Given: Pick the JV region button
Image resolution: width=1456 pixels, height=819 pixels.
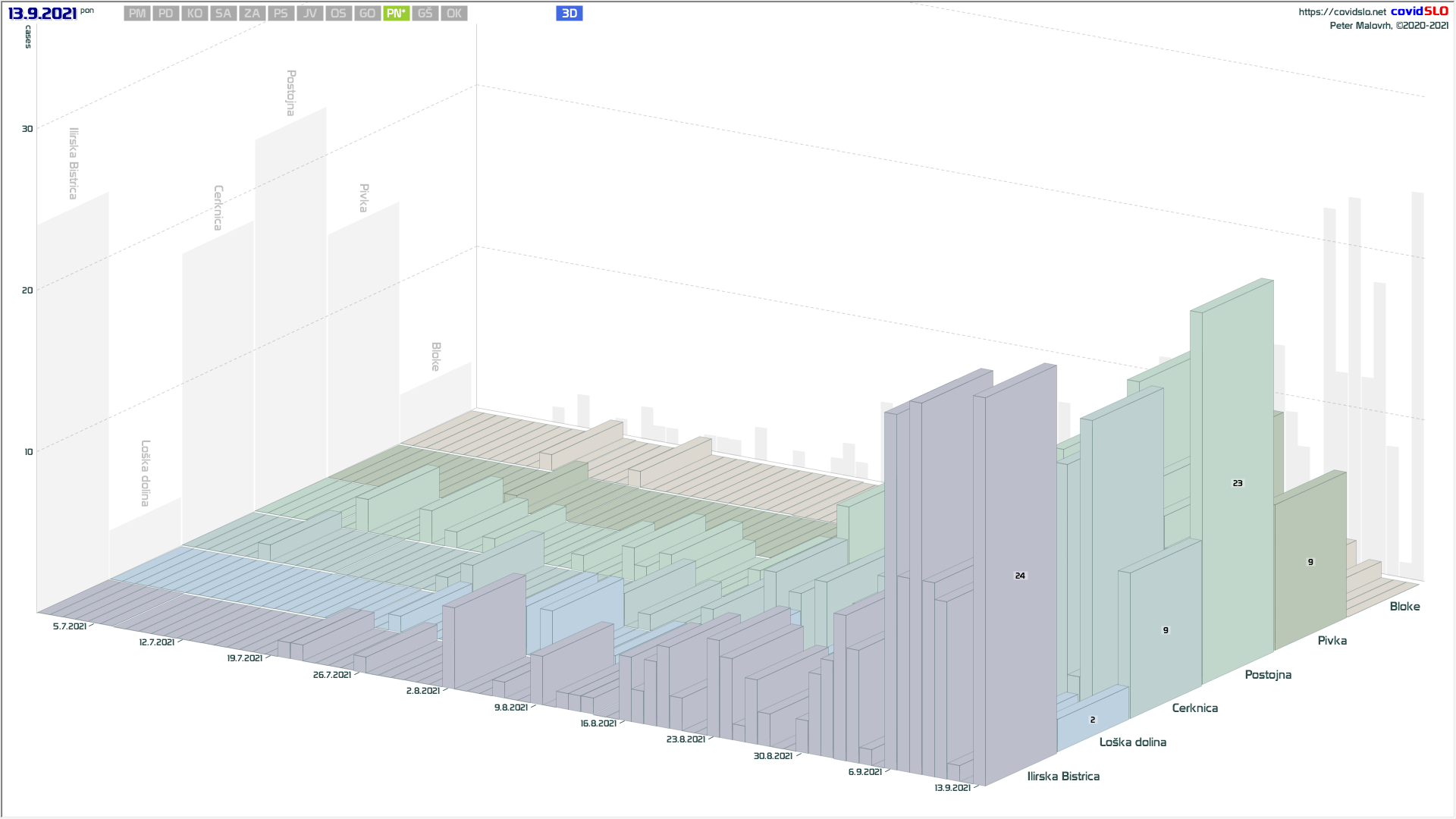Looking at the screenshot, I should tap(309, 14).
